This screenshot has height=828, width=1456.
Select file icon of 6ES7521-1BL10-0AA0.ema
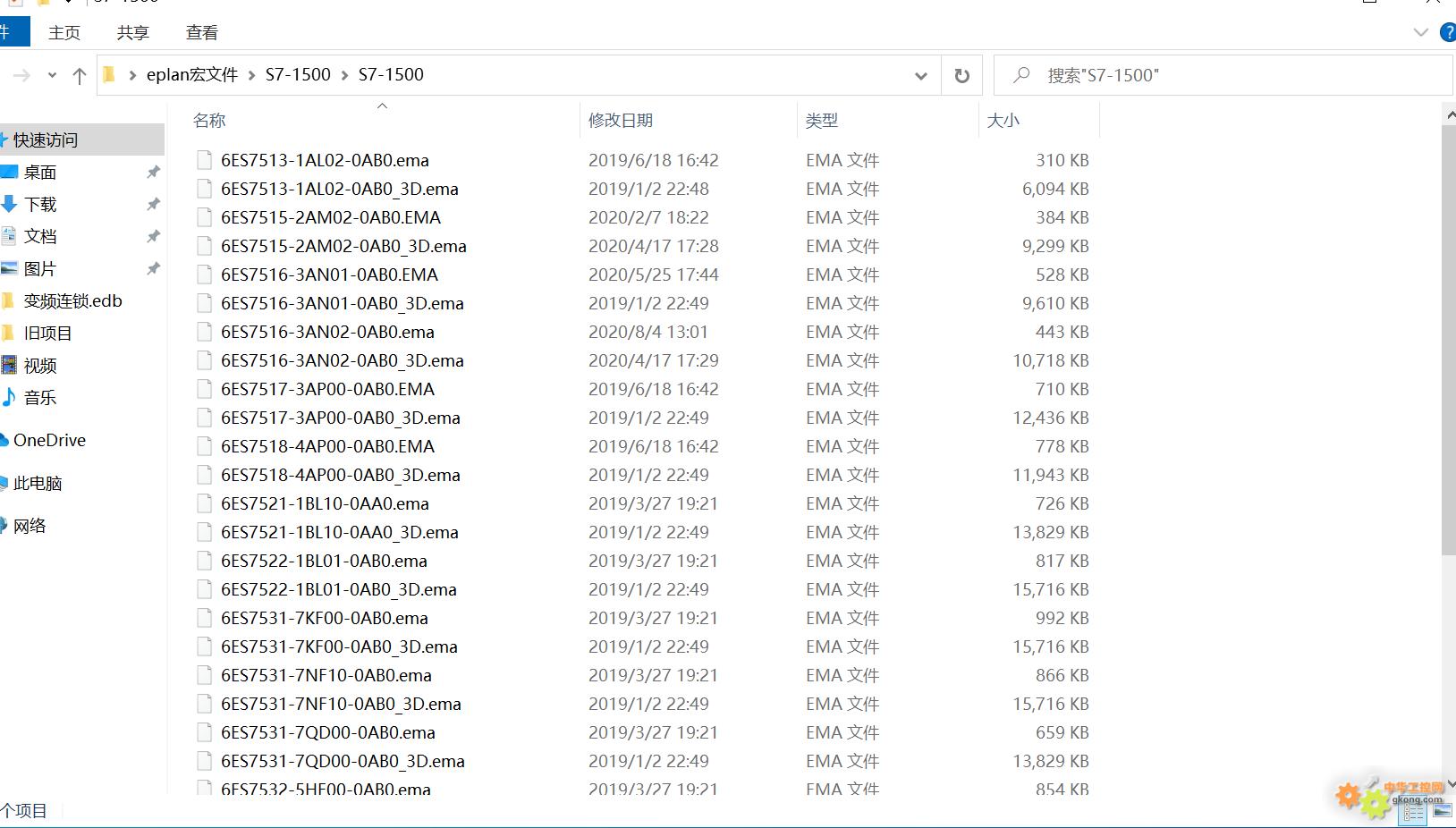204,503
